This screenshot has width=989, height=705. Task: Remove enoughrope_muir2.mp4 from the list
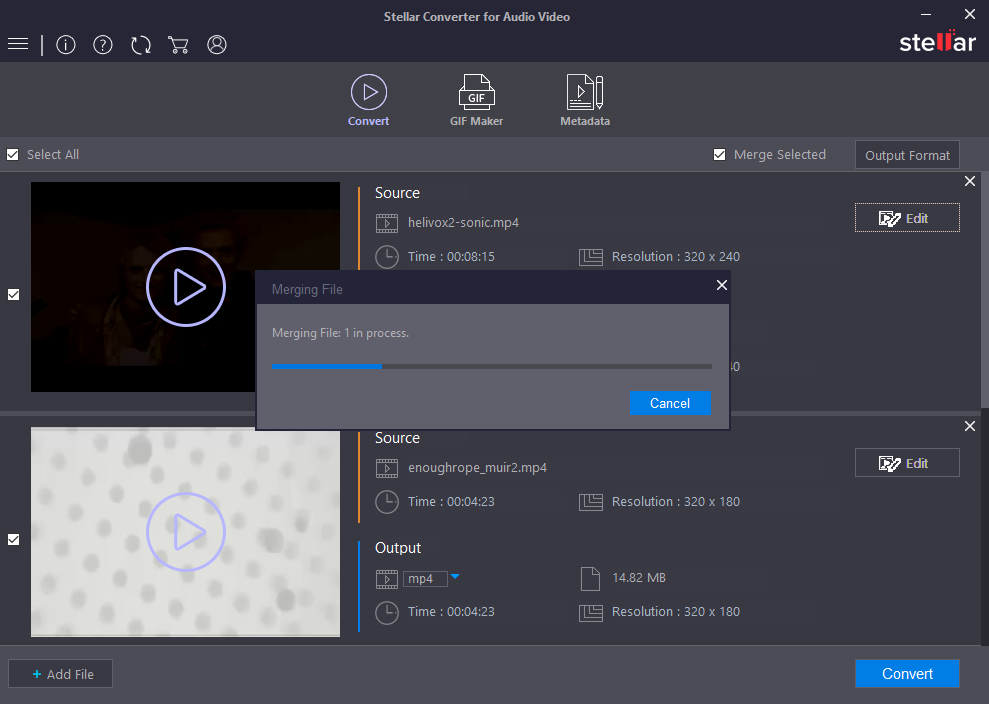click(970, 426)
